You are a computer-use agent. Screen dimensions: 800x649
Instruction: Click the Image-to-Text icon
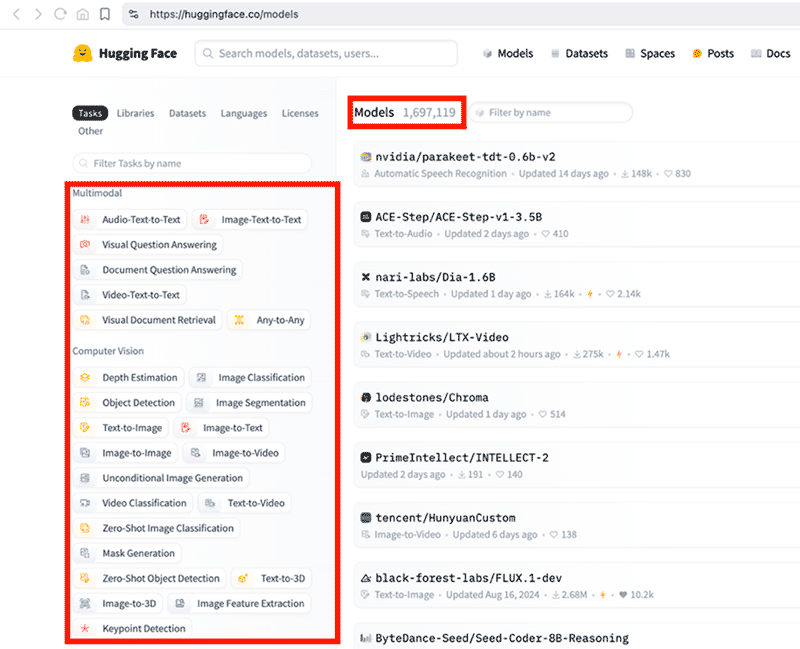[x=186, y=428]
